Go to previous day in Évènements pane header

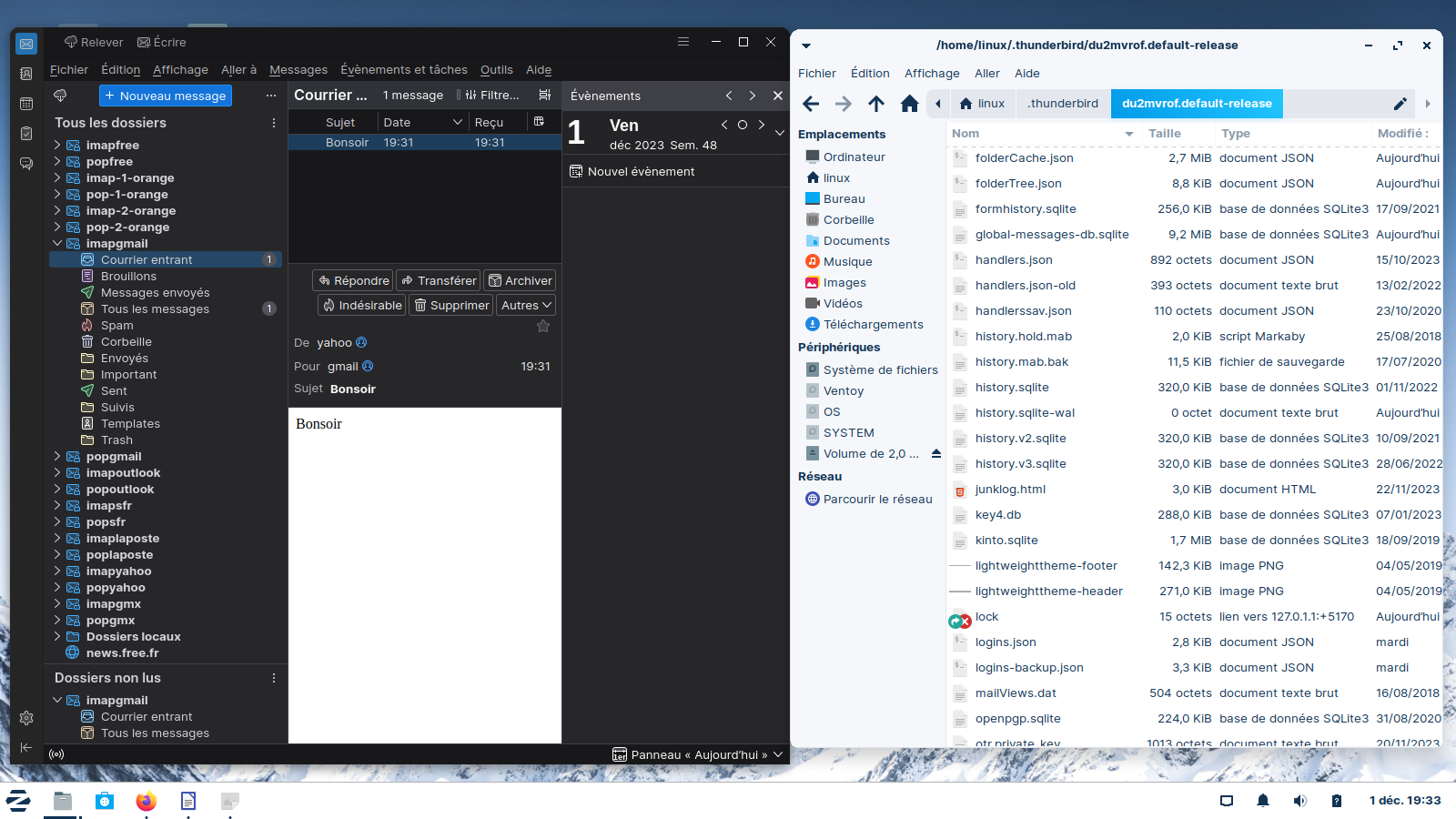(x=729, y=96)
